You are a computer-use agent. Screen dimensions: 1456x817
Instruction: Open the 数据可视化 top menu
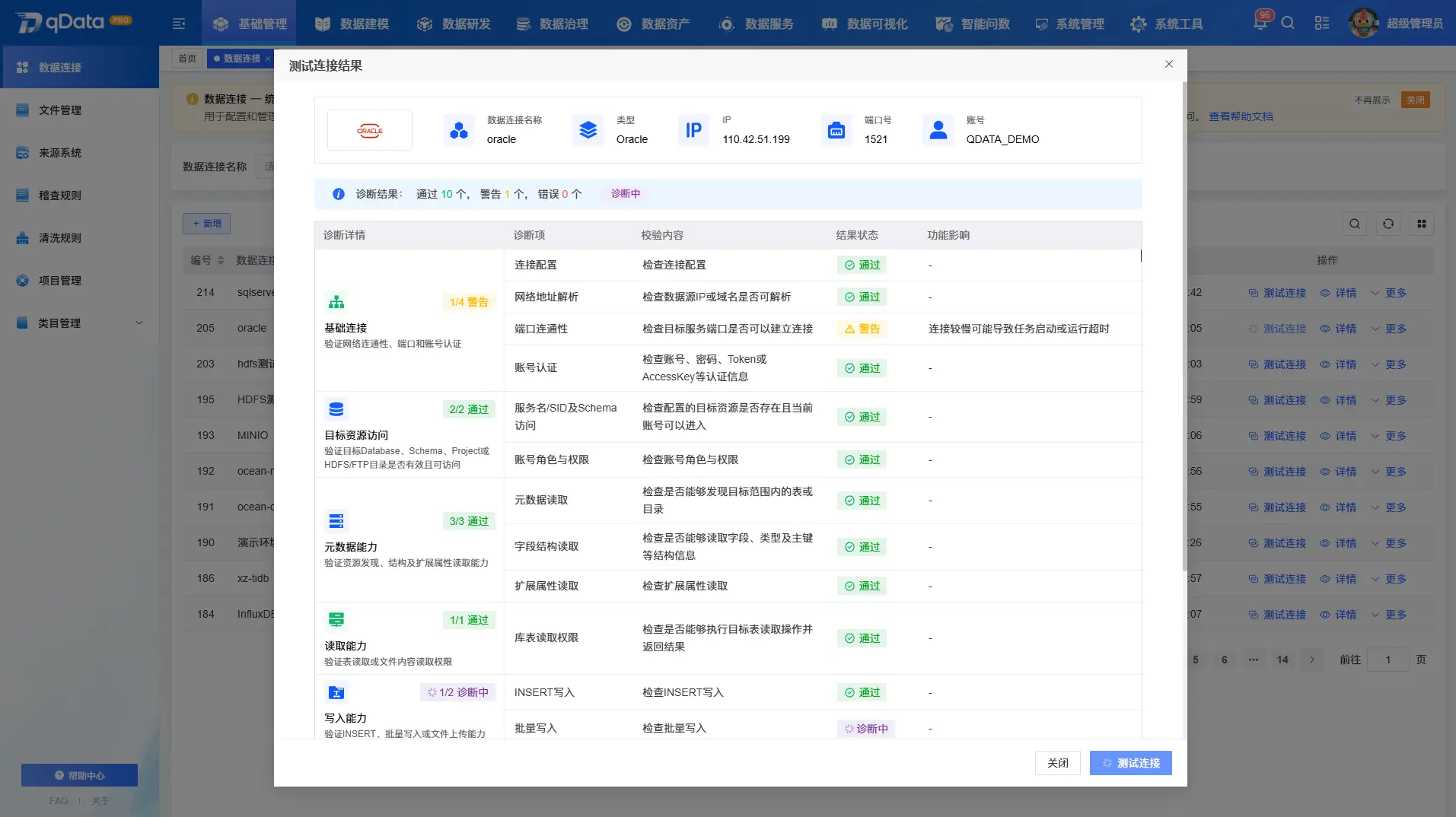click(865, 24)
